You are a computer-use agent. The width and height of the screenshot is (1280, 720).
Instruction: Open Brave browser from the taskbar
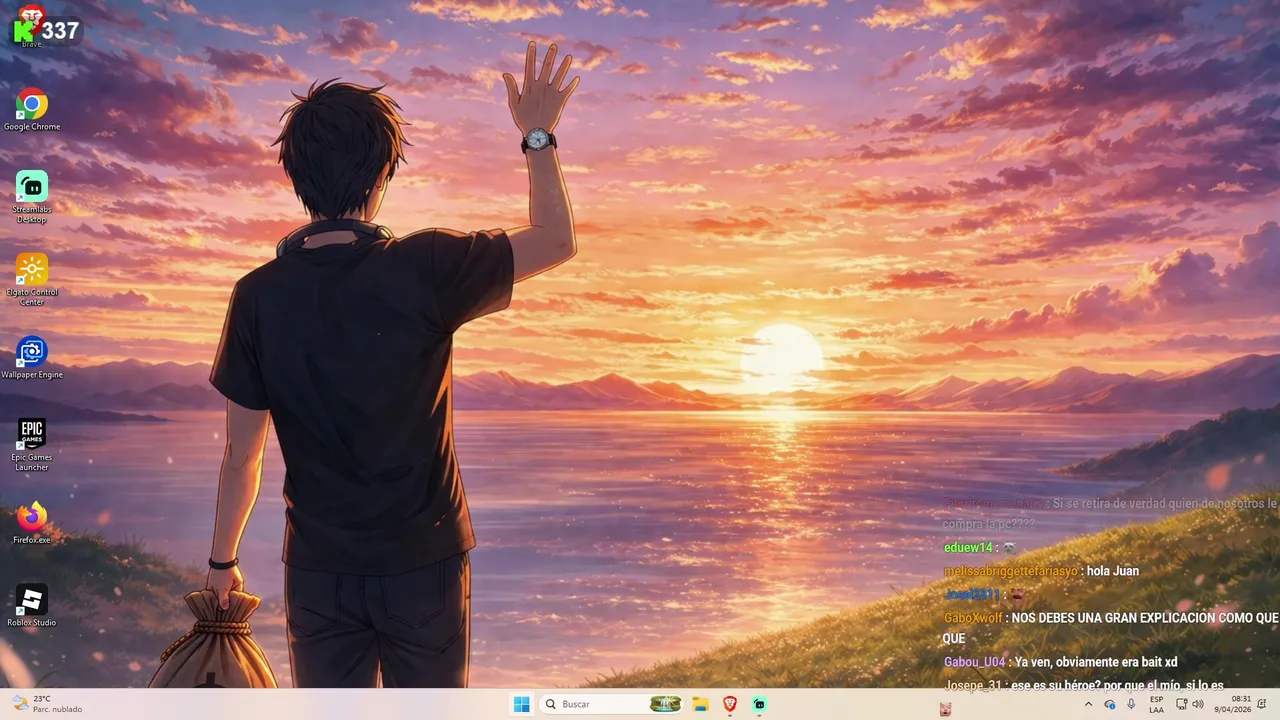730,704
